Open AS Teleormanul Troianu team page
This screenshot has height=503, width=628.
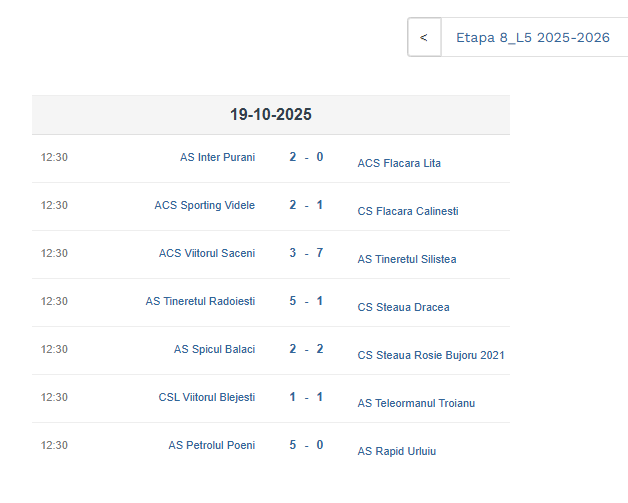click(x=416, y=403)
